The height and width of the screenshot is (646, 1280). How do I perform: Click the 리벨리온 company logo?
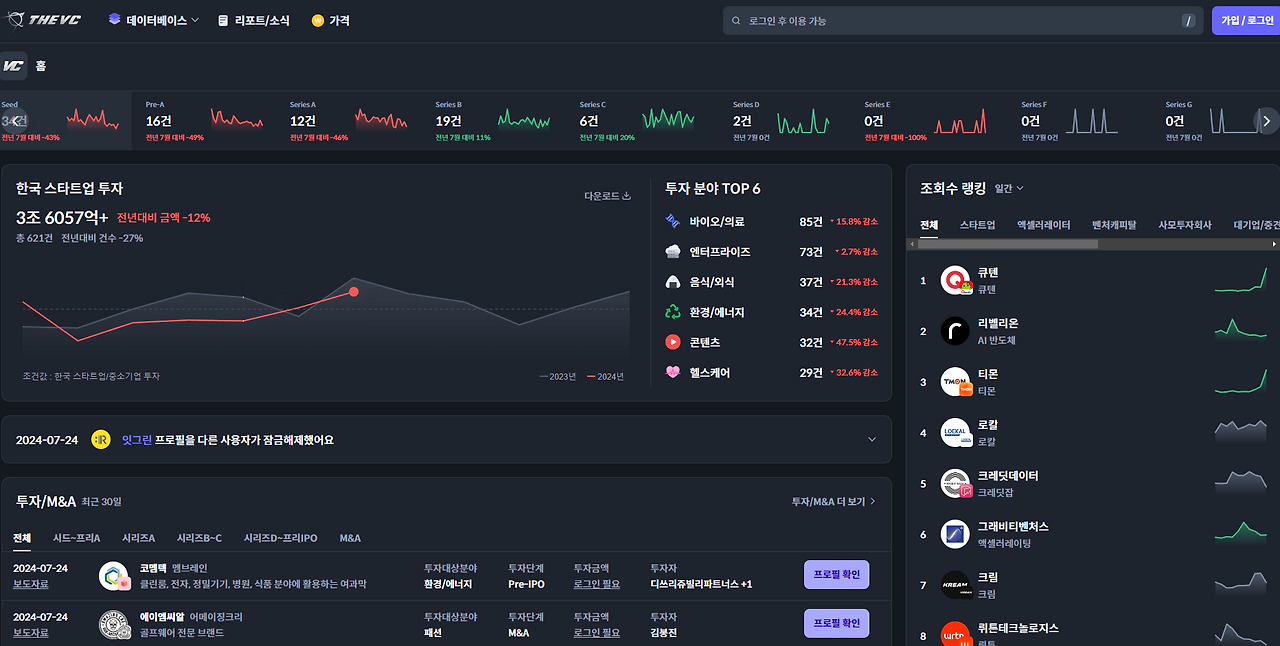(x=956, y=331)
